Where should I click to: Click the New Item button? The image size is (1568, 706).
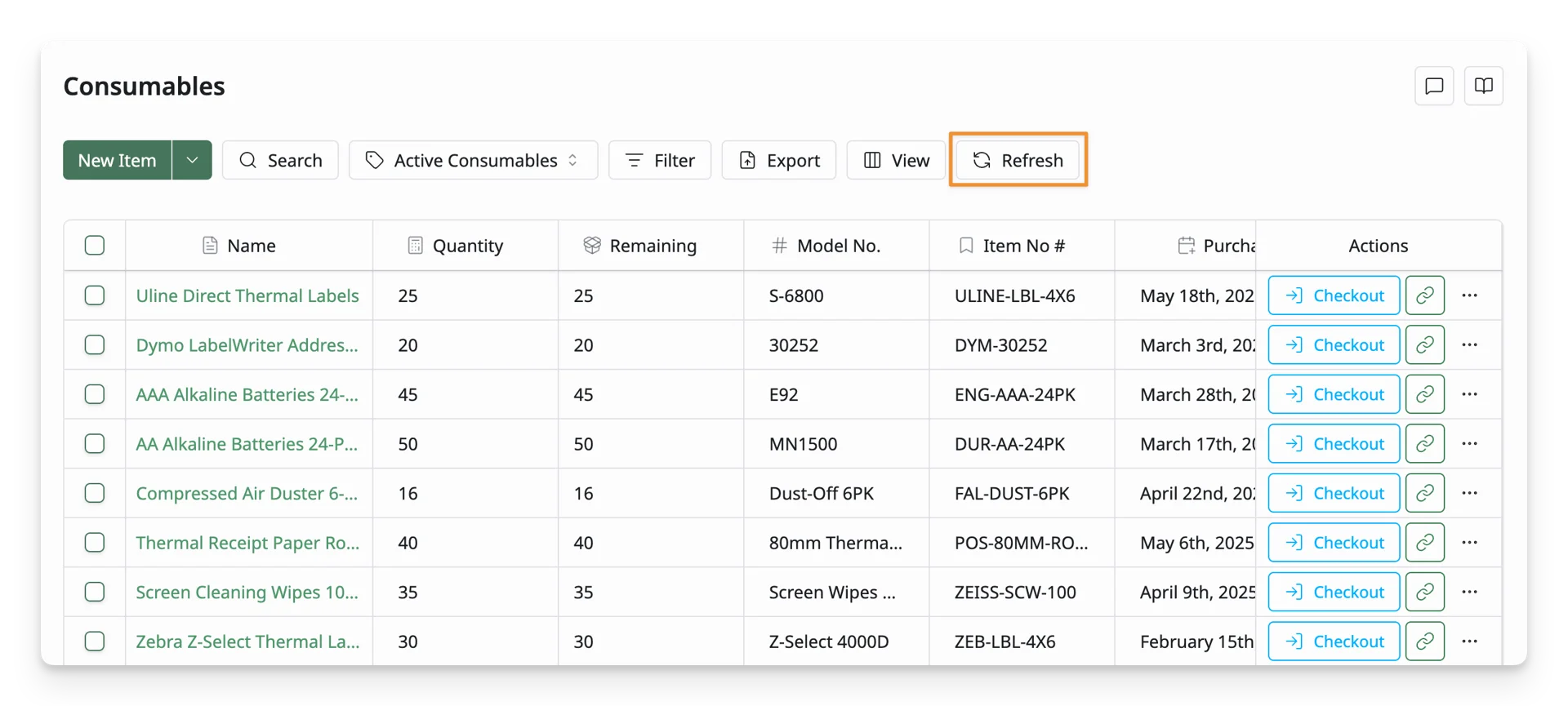point(118,160)
